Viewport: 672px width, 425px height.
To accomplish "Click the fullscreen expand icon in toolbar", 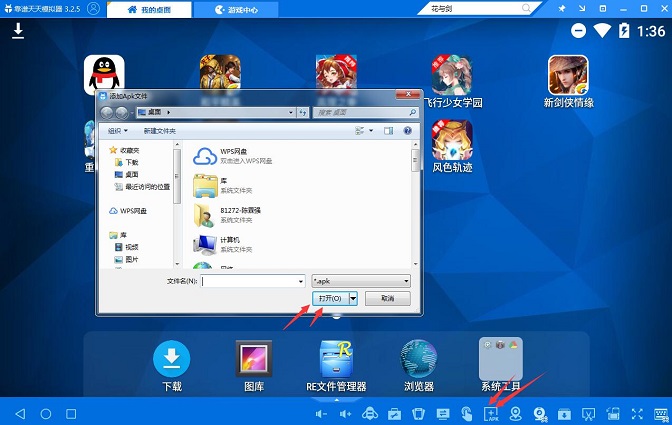I will (637, 413).
